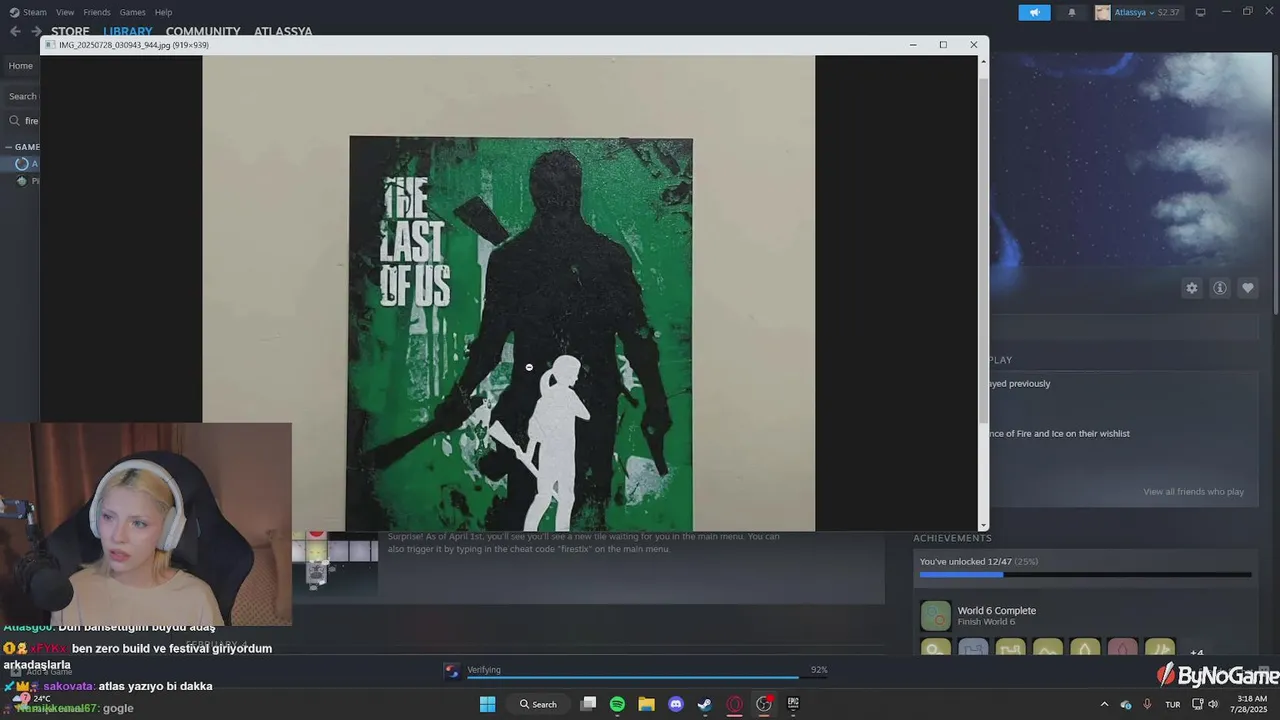Click the blue castle achievement icon
The width and height of the screenshot is (1280, 720).
[x=973, y=648]
